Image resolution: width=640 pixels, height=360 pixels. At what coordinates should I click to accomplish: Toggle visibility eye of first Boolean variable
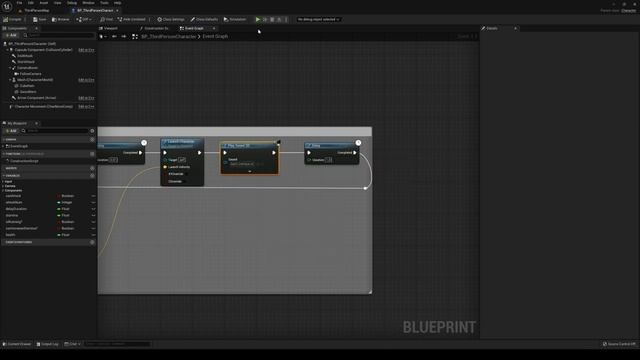pos(93,196)
